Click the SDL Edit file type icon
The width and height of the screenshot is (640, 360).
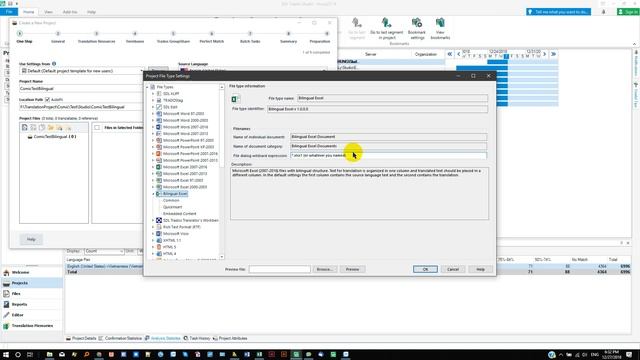pyautogui.click(x=159, y=107)
